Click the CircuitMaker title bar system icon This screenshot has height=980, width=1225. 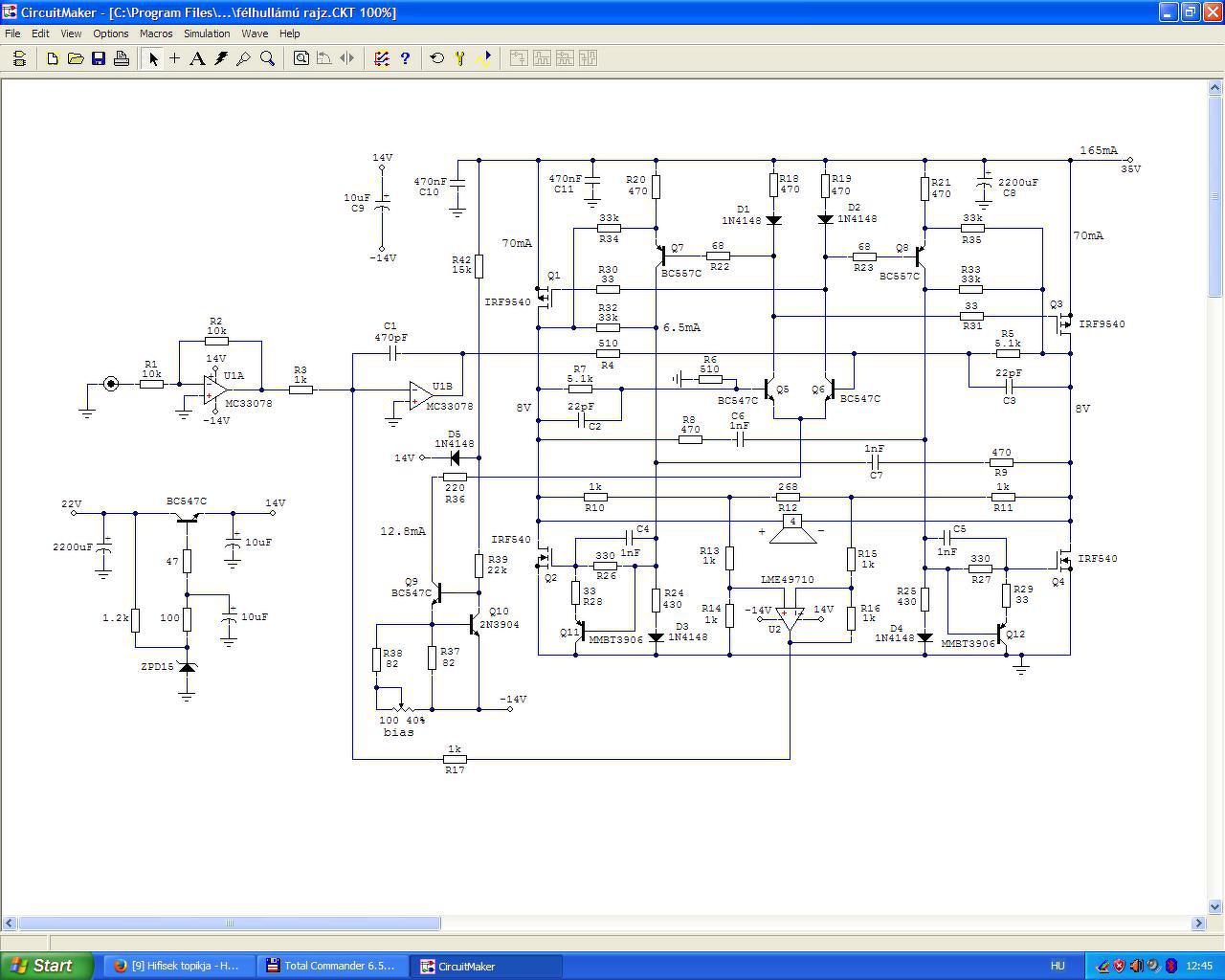[10, 11]
